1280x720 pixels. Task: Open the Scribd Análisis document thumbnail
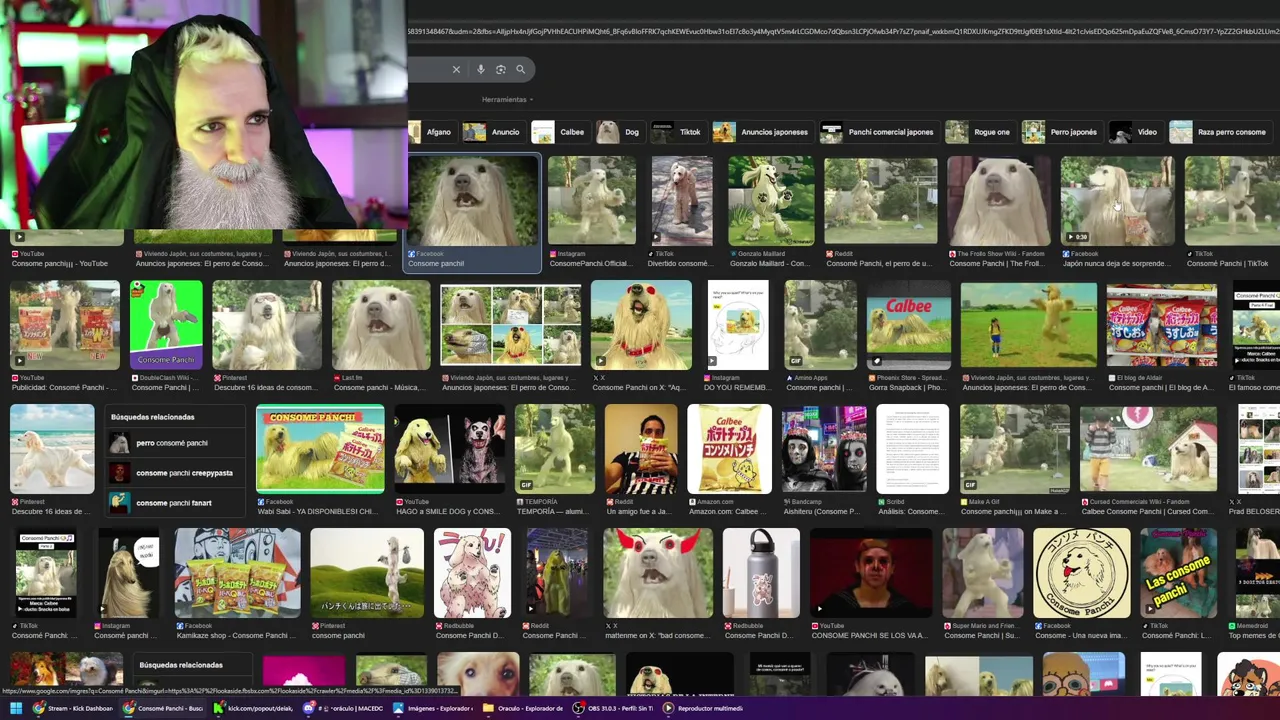[913, 449]
